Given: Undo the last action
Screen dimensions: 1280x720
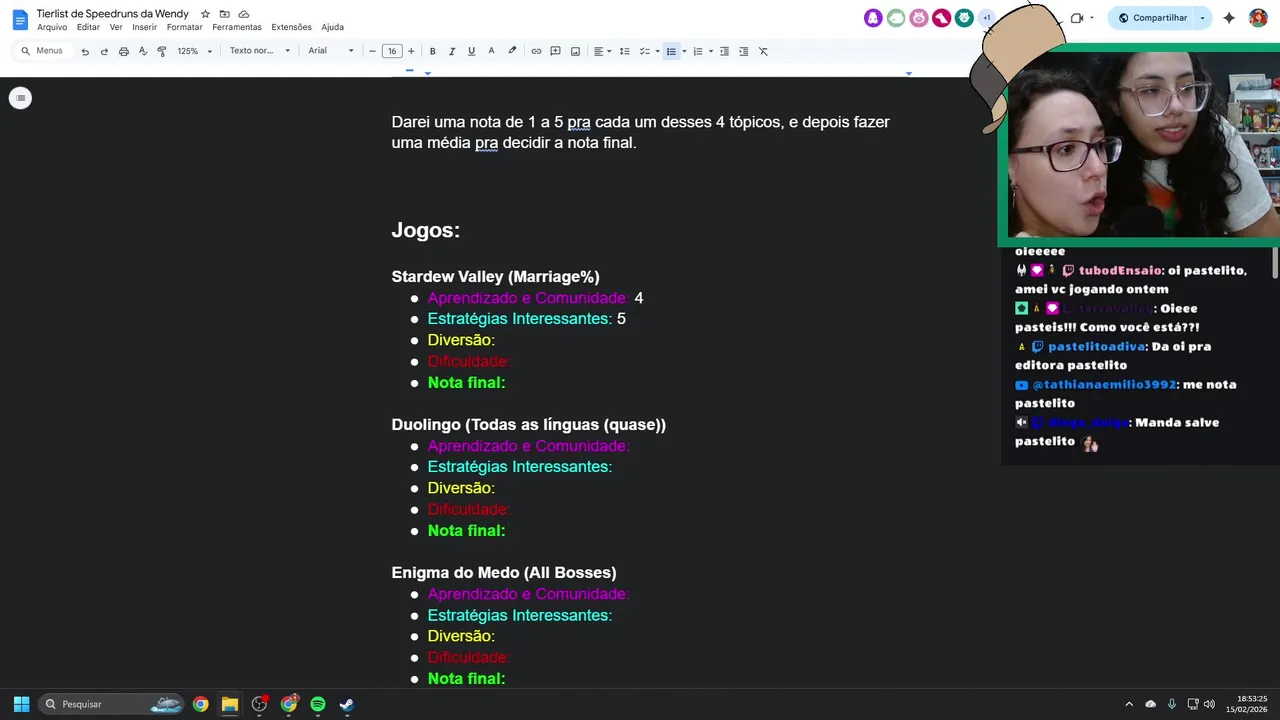Looking at the screenshot, I should 85,51.
